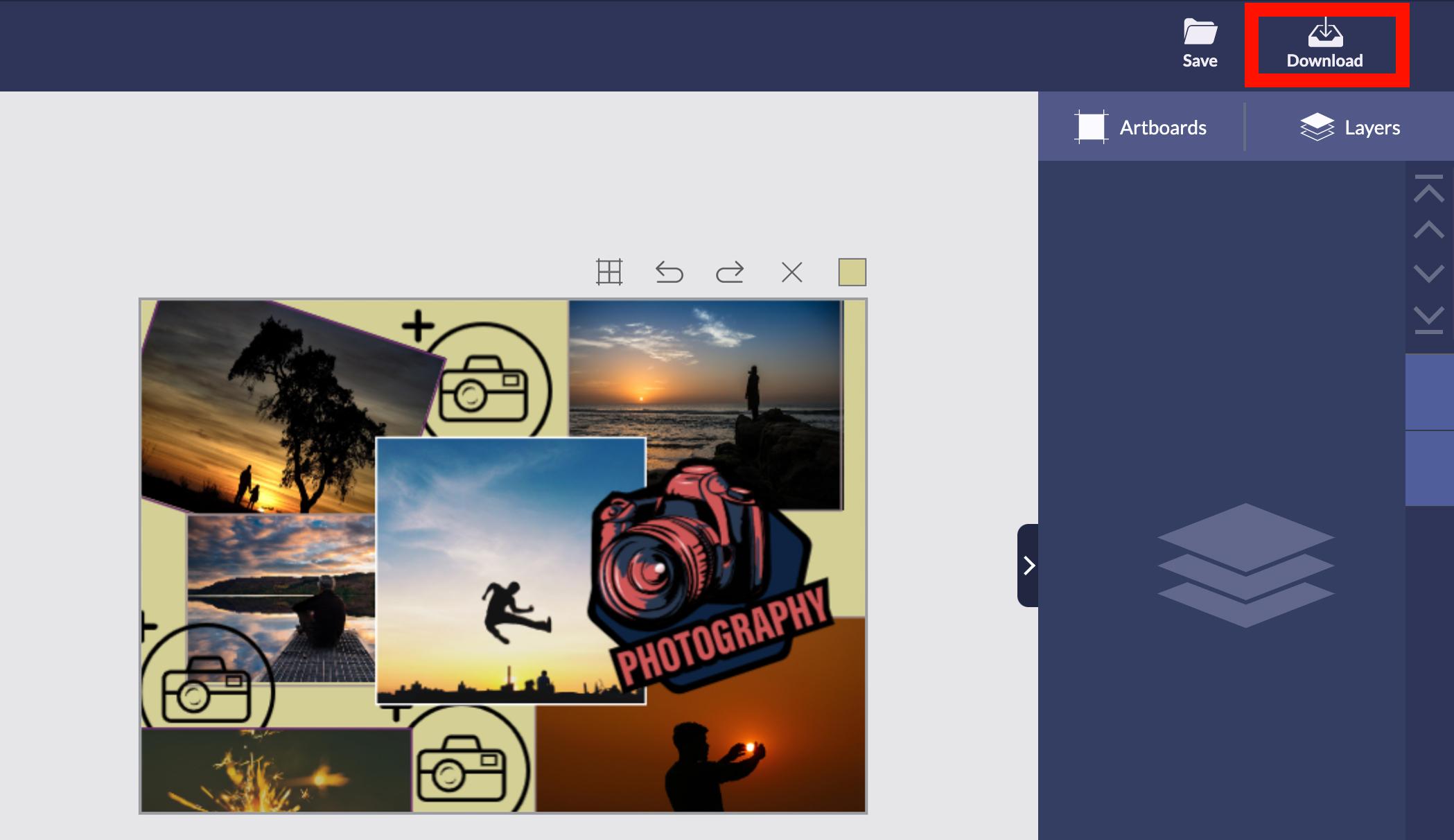Click the delete/close X icon

coord(790,272)
